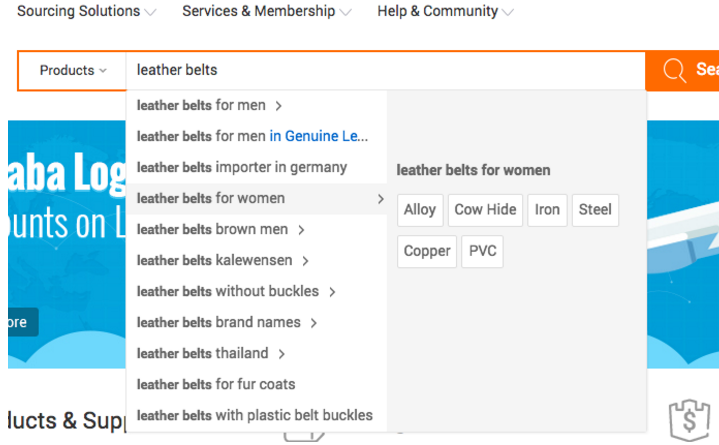The height and width of the screenshot is (445, 719).
Task: Expand arrow beside leather belts for women
Action: (x=380, y=199)
